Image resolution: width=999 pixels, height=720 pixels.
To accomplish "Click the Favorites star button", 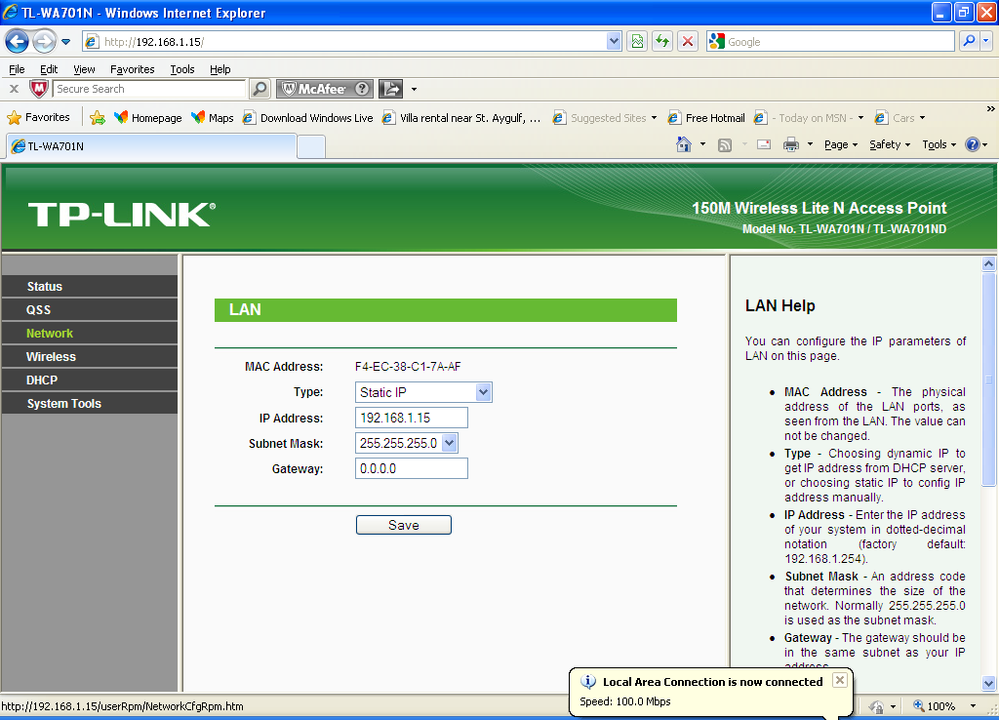I will [x=38, y=117].
